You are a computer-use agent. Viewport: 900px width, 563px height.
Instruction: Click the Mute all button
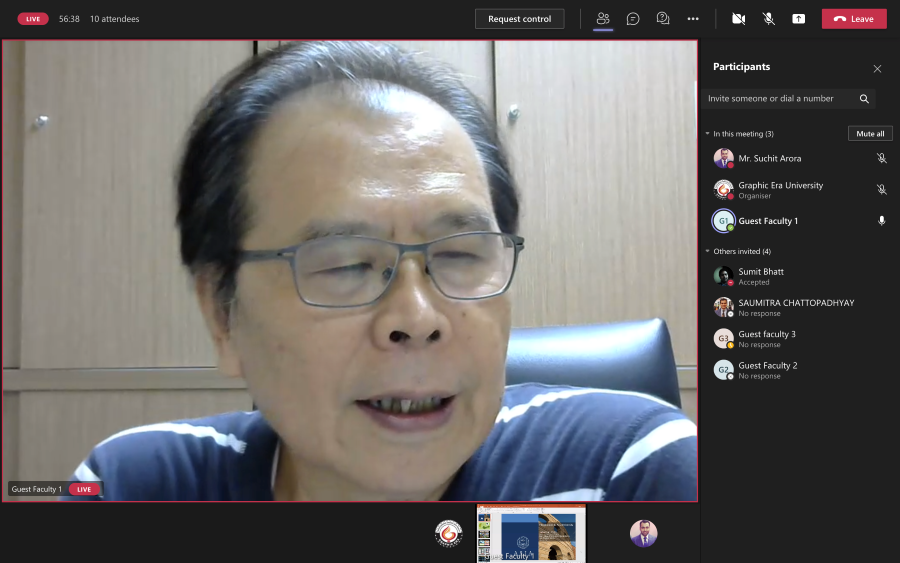870,133
